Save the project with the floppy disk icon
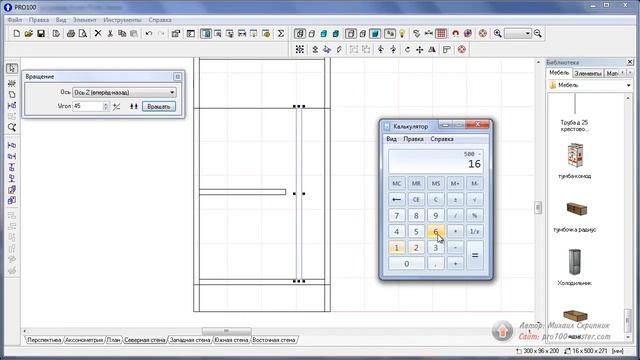The height and width of the screenshot is (360, 640). coord(41,33)
